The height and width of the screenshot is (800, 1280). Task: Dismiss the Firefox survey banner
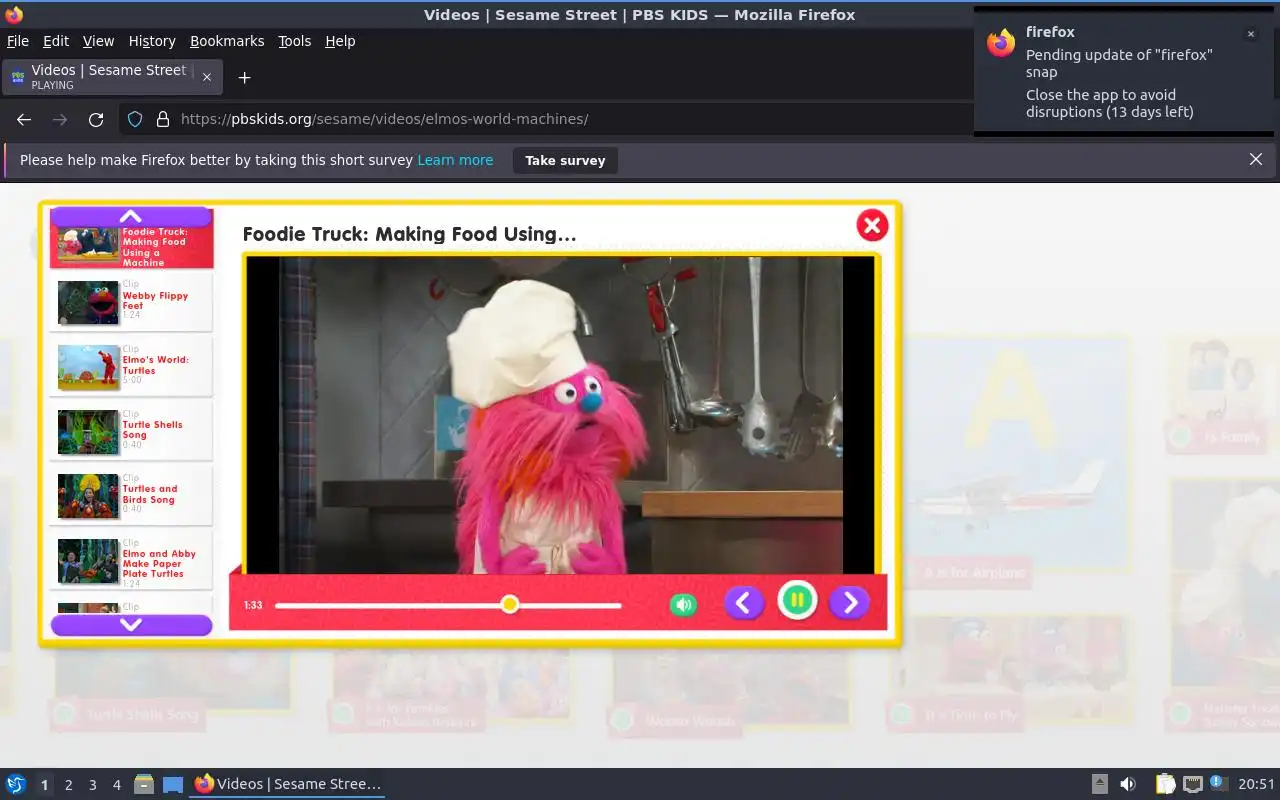pos(1256,159)
